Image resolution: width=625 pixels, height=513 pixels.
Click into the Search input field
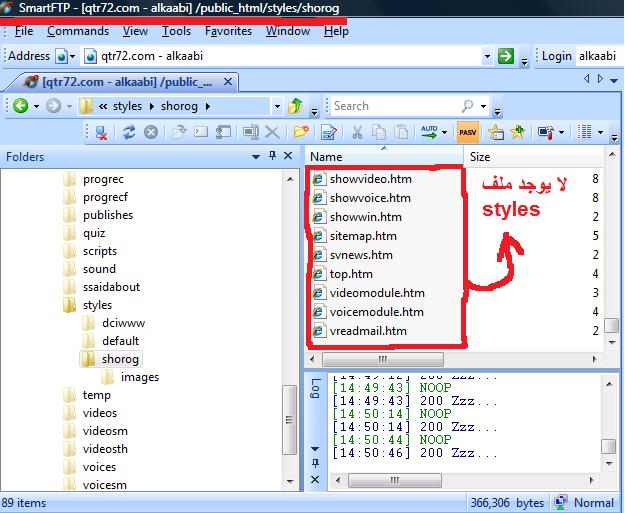395,106
